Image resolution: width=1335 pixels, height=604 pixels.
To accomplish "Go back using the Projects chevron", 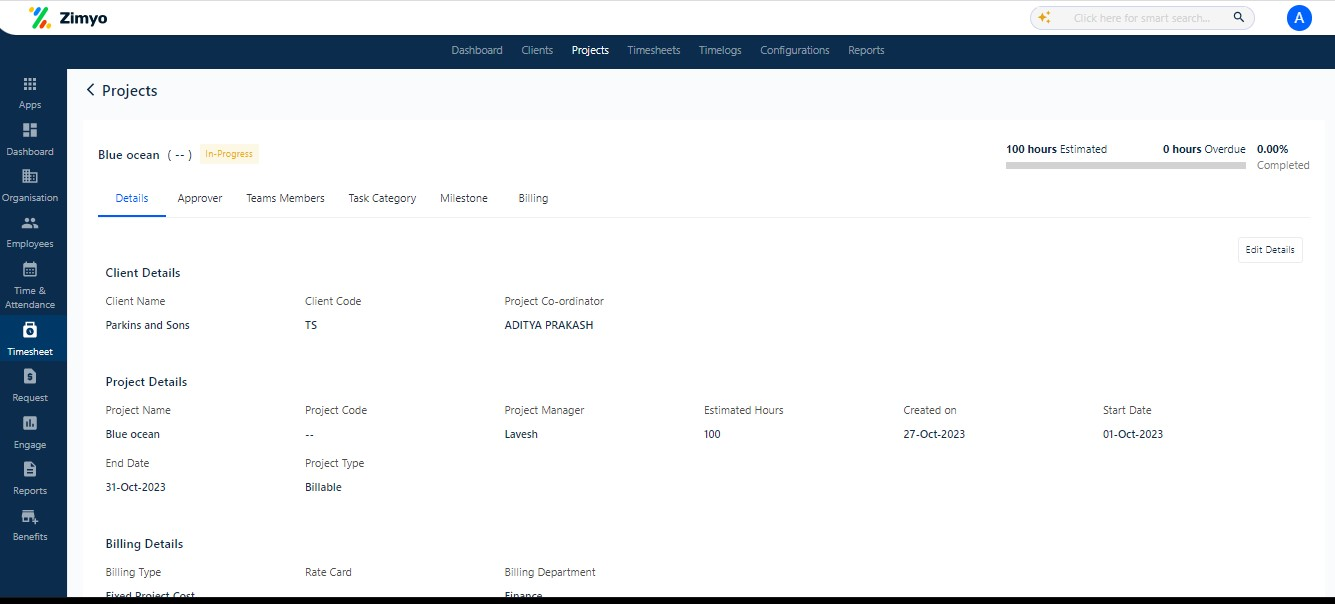I will tap(90, 90).
